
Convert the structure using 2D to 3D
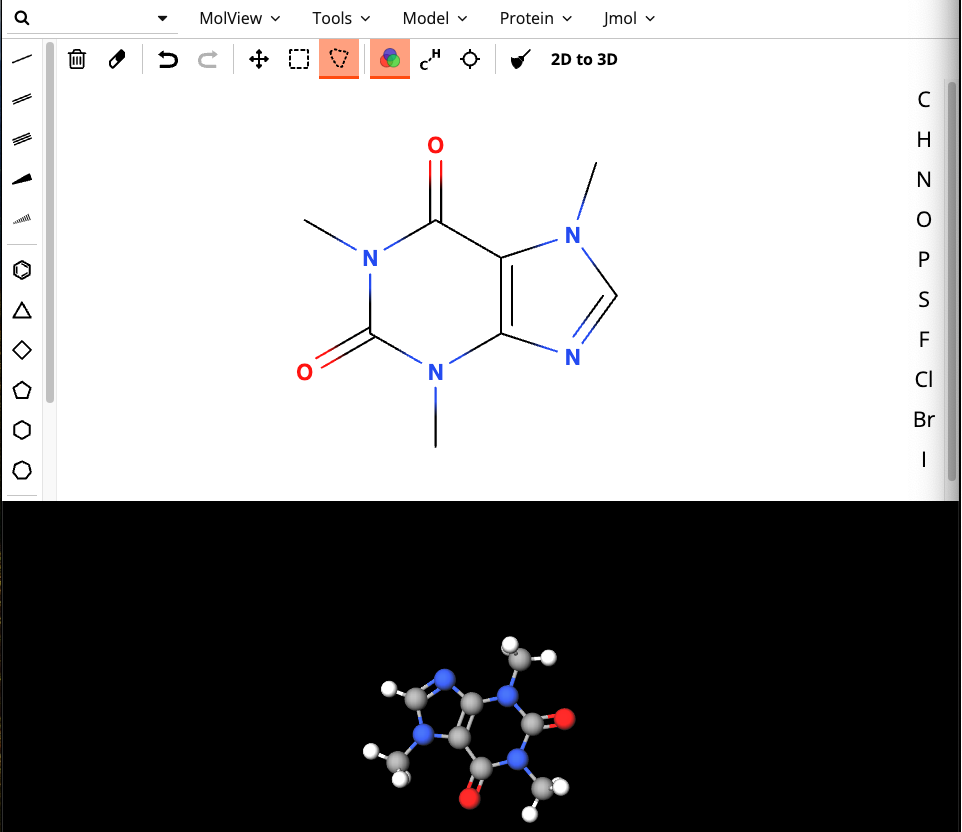(x=584, y=59)
